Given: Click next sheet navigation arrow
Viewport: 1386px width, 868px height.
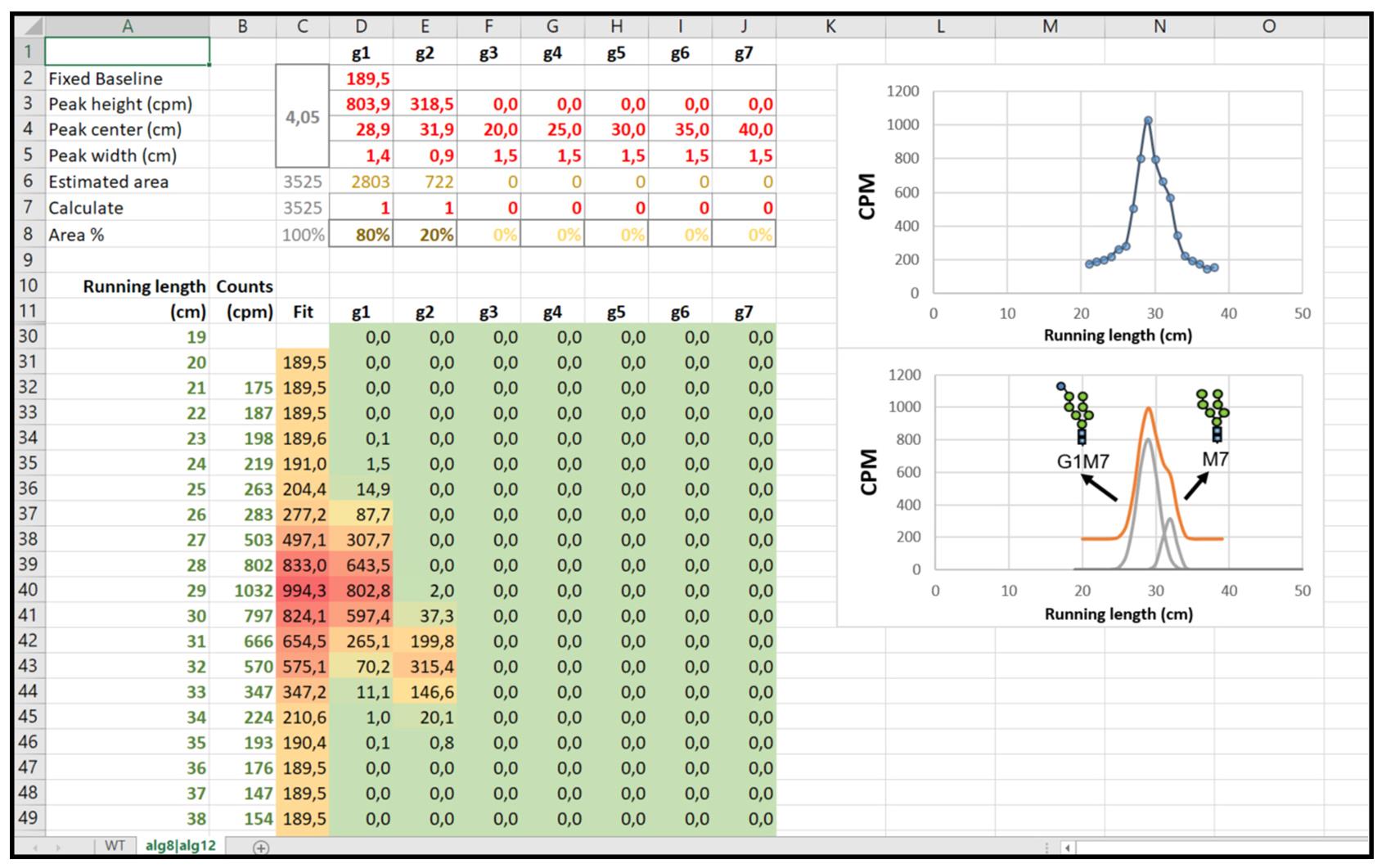Looking at the screenshot, I should [x=59, y=848].
